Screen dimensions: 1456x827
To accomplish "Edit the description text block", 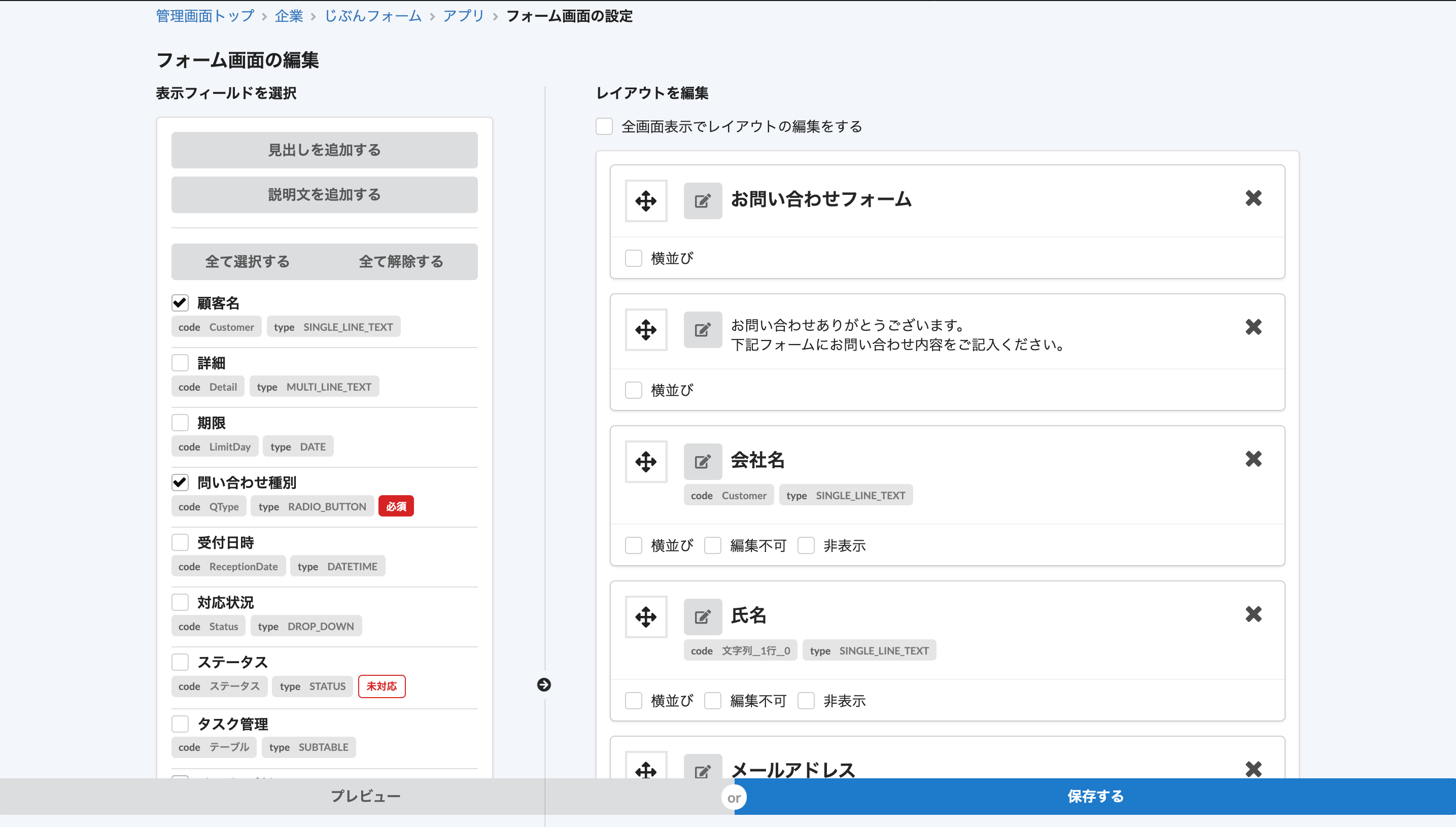I will tap(703, 330).
